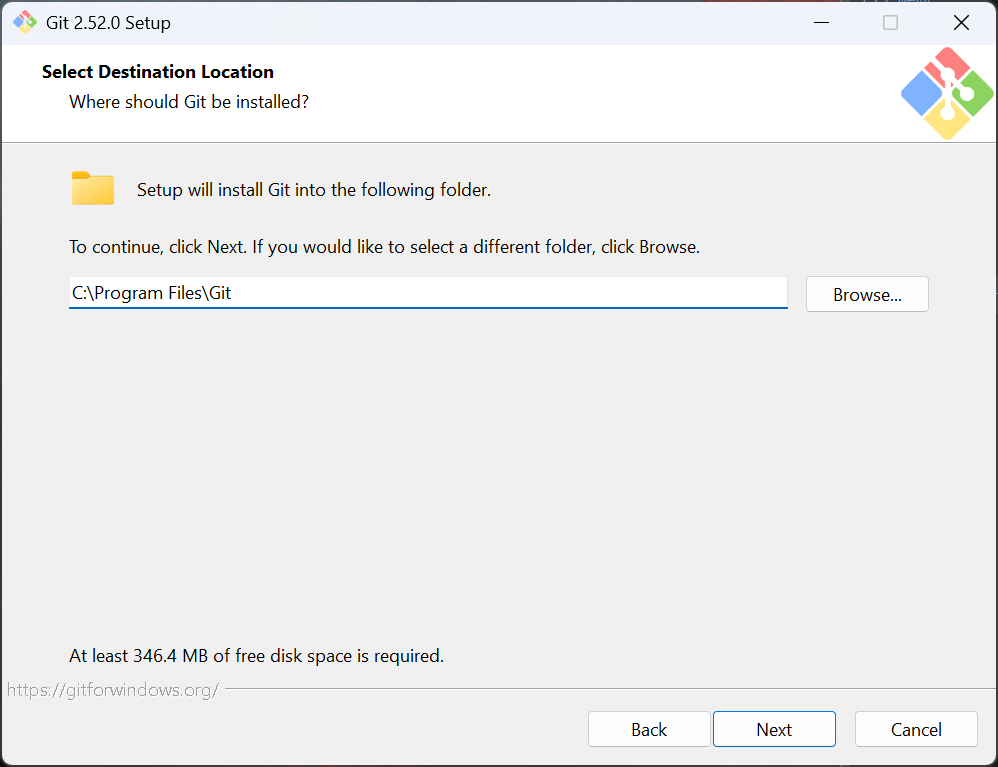Click the free disk space requirement text
This screenshot has width=998, height=767.
(x=256, y=656)
